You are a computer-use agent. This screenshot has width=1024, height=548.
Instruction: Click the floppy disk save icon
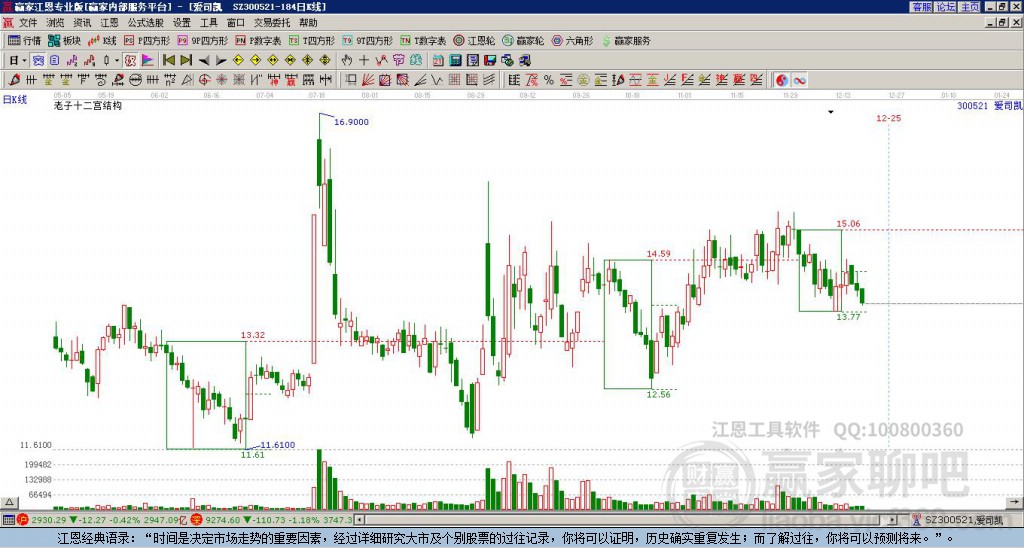point(490,61)
